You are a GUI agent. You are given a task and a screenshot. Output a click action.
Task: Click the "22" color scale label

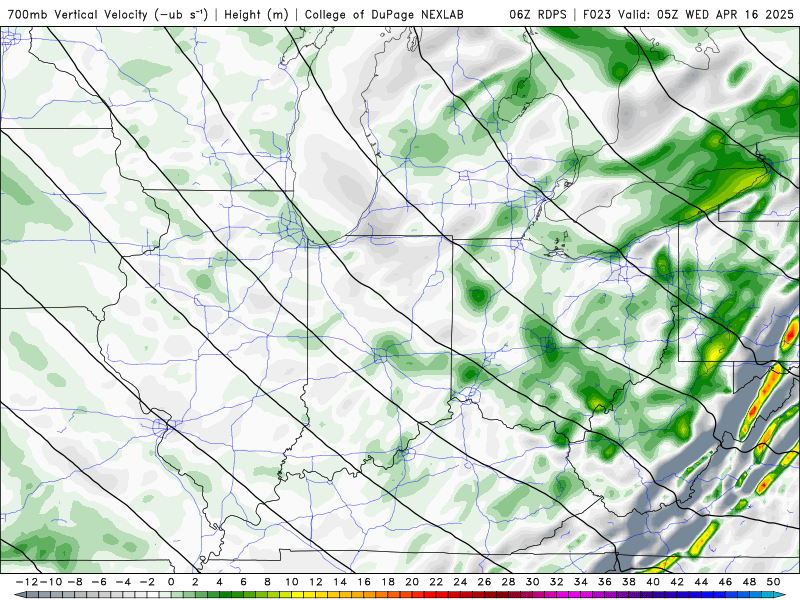pos(436,582)
